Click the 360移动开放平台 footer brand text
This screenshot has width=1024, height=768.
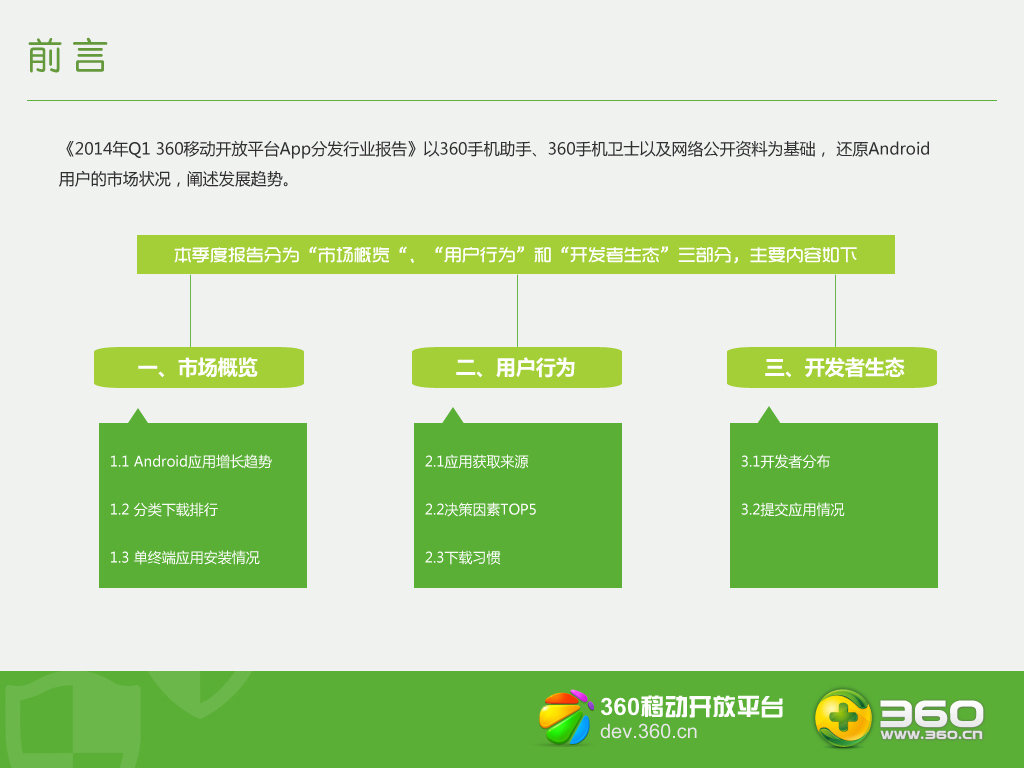click(x=692, y=706)
